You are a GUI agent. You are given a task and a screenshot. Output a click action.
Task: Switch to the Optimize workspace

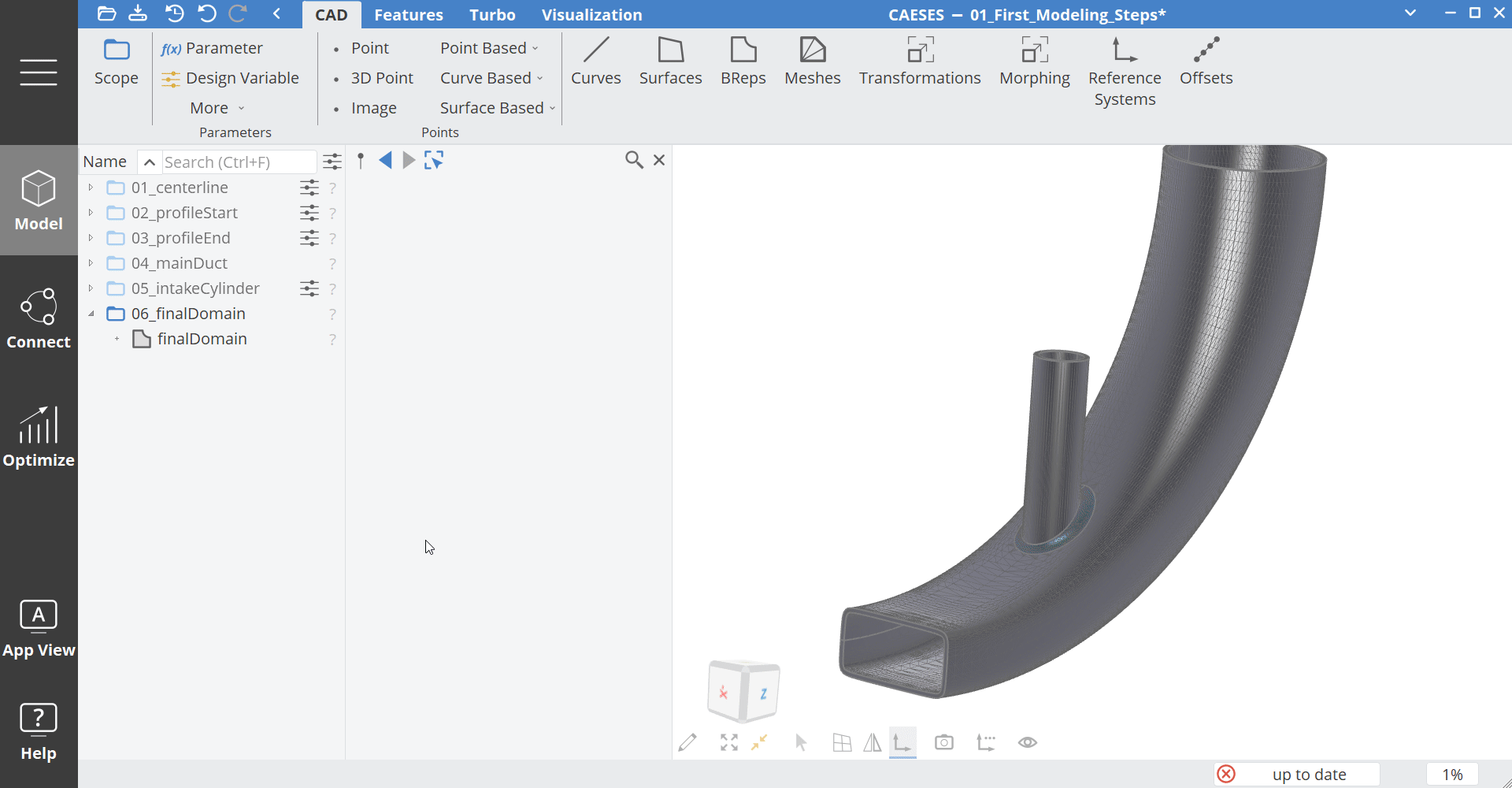[x=39, y=437]
